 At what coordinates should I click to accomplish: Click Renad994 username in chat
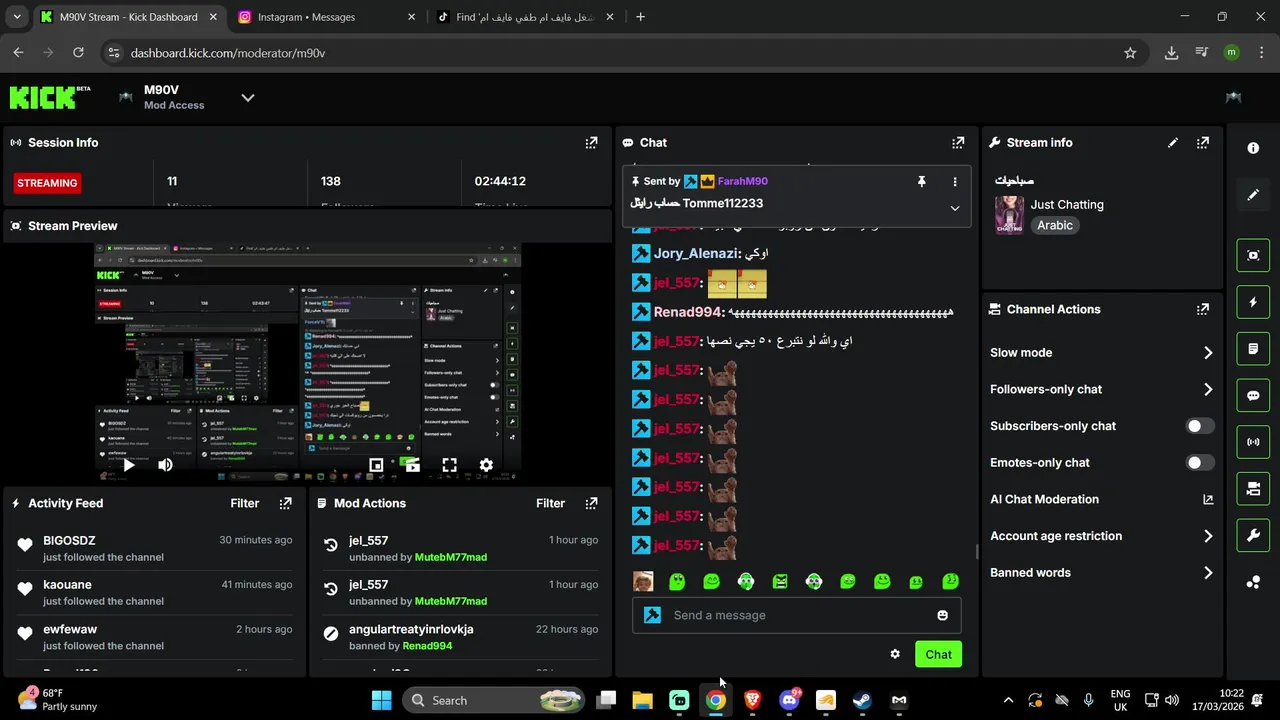click(688, 312)
